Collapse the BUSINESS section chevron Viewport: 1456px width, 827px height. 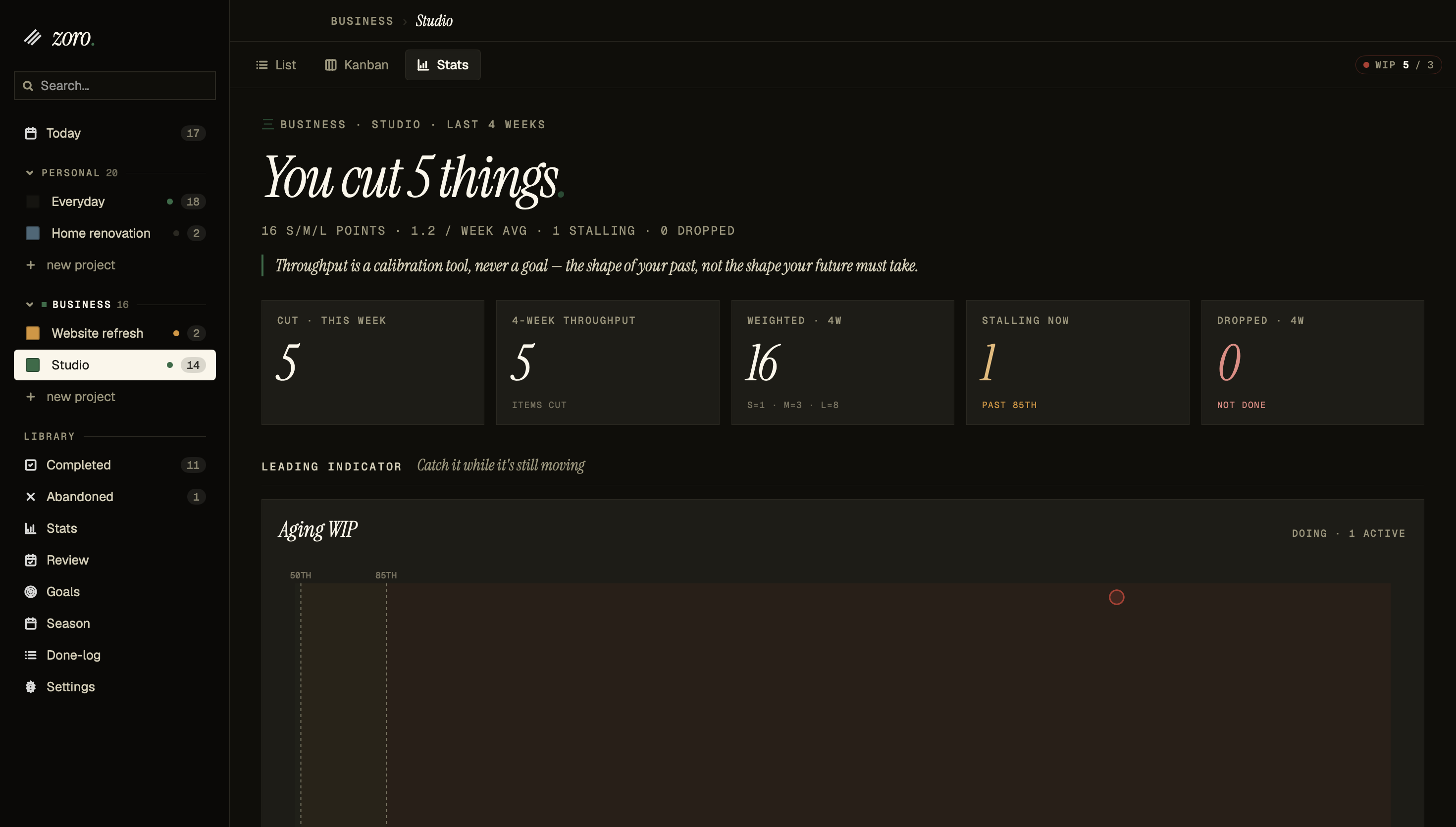pos(30,305)
